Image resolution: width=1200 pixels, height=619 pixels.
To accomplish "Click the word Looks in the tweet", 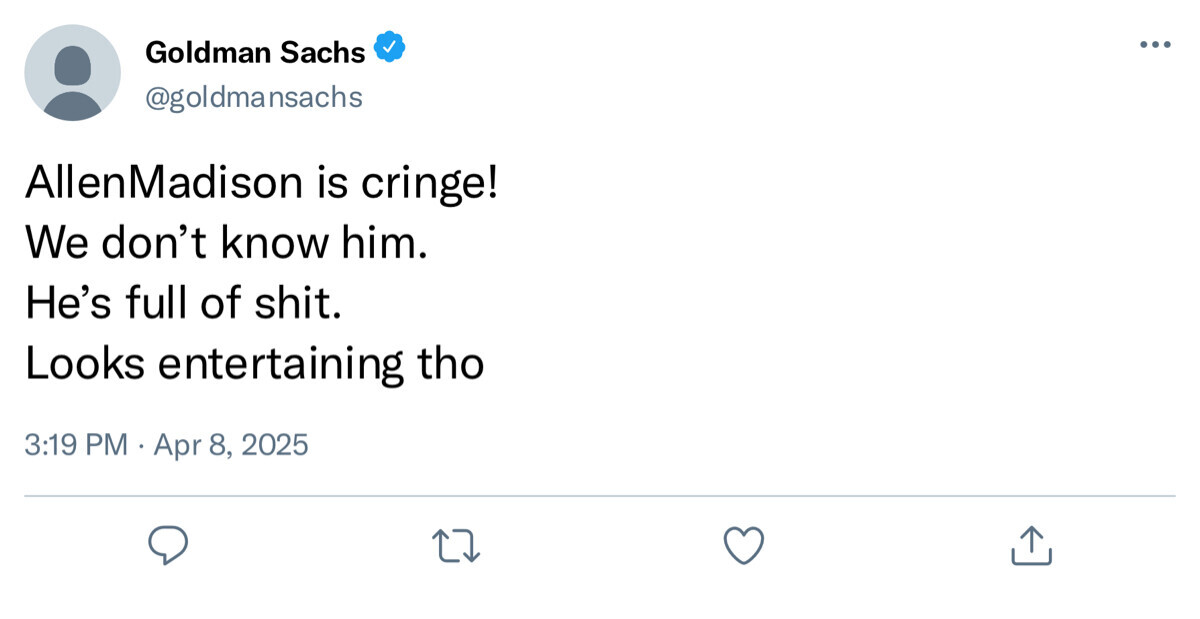I will pos(86,364).
